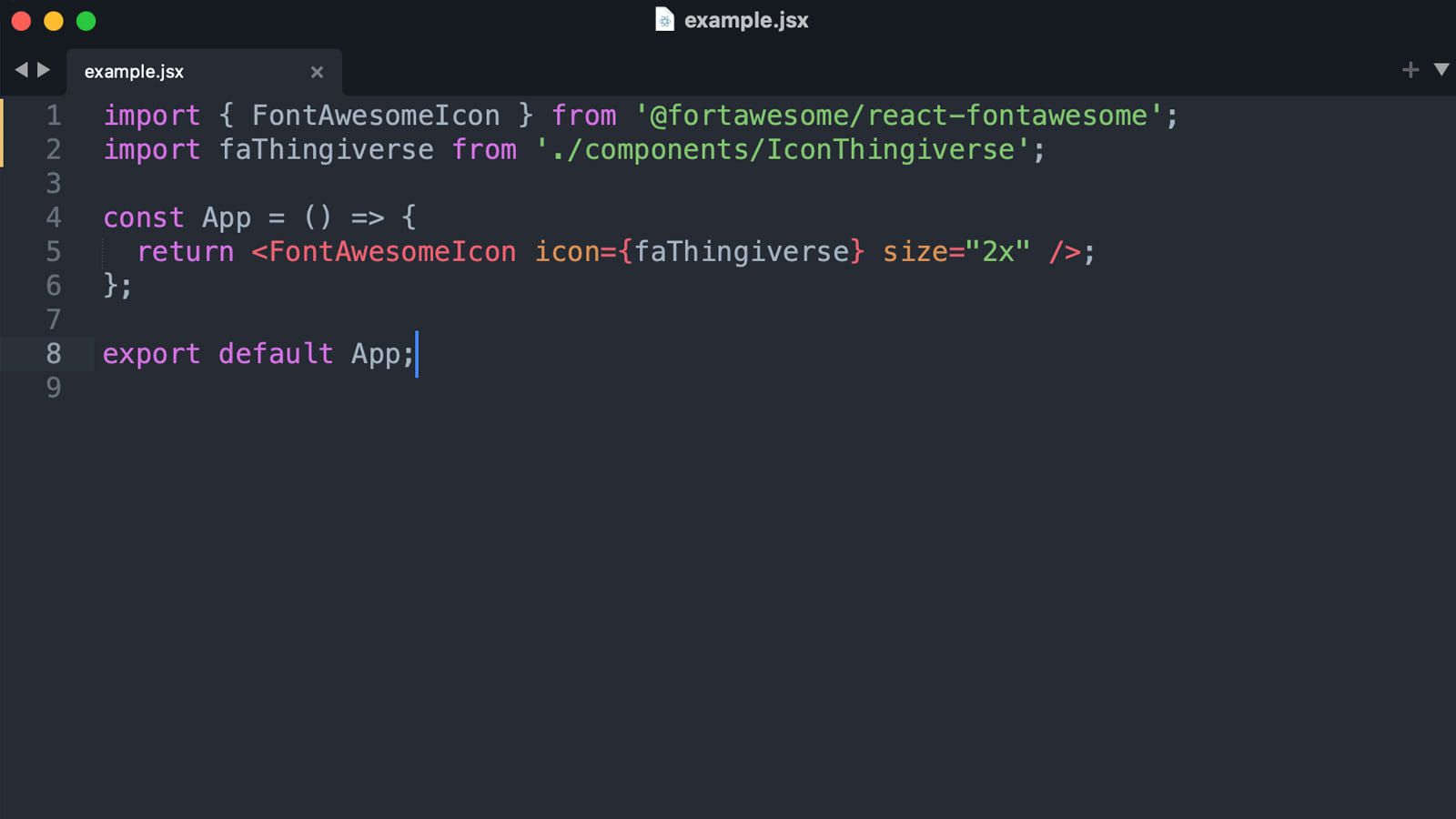The image size is (1456, 819).
Task: Click the import keyword on line 2
Action: 151,149
